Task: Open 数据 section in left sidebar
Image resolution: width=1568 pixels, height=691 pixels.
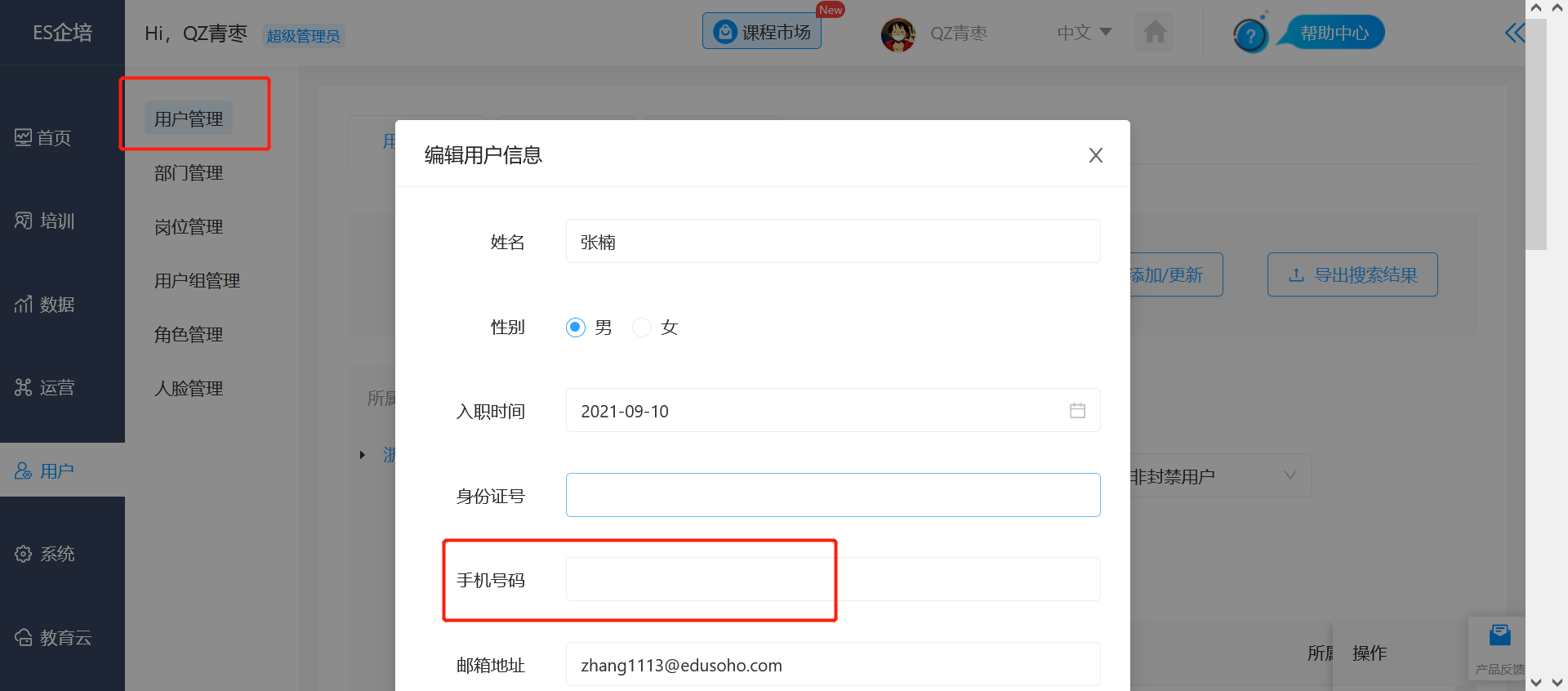Action: (x=46, y=305)
